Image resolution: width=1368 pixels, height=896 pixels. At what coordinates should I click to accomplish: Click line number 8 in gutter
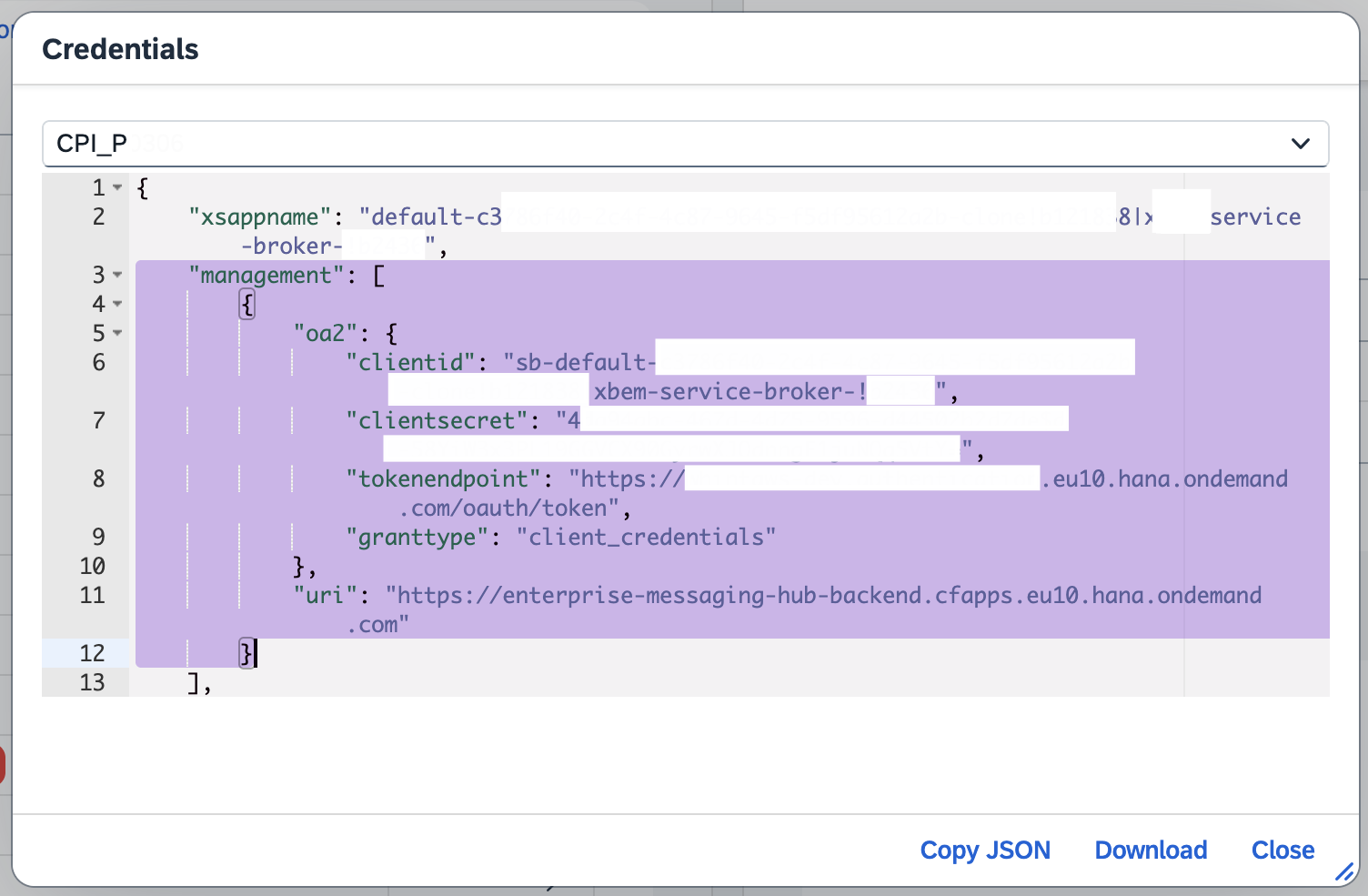[98, 479]
